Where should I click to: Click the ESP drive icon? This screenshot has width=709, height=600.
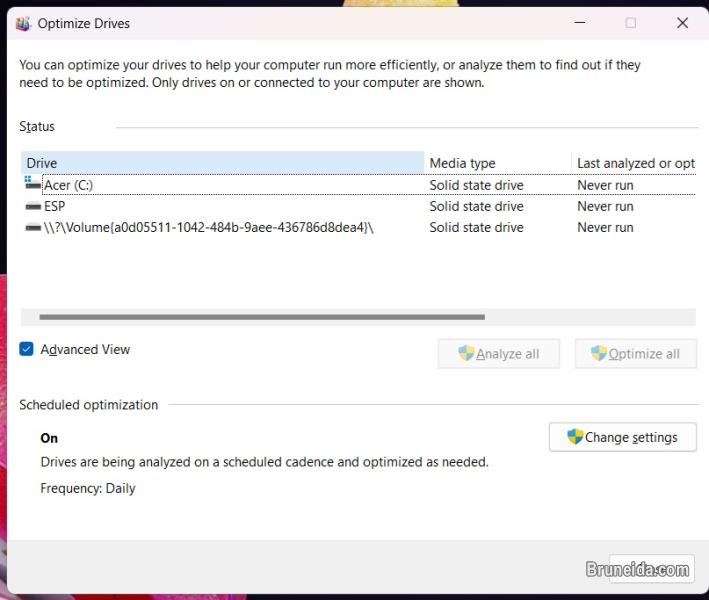click(33, 206)
